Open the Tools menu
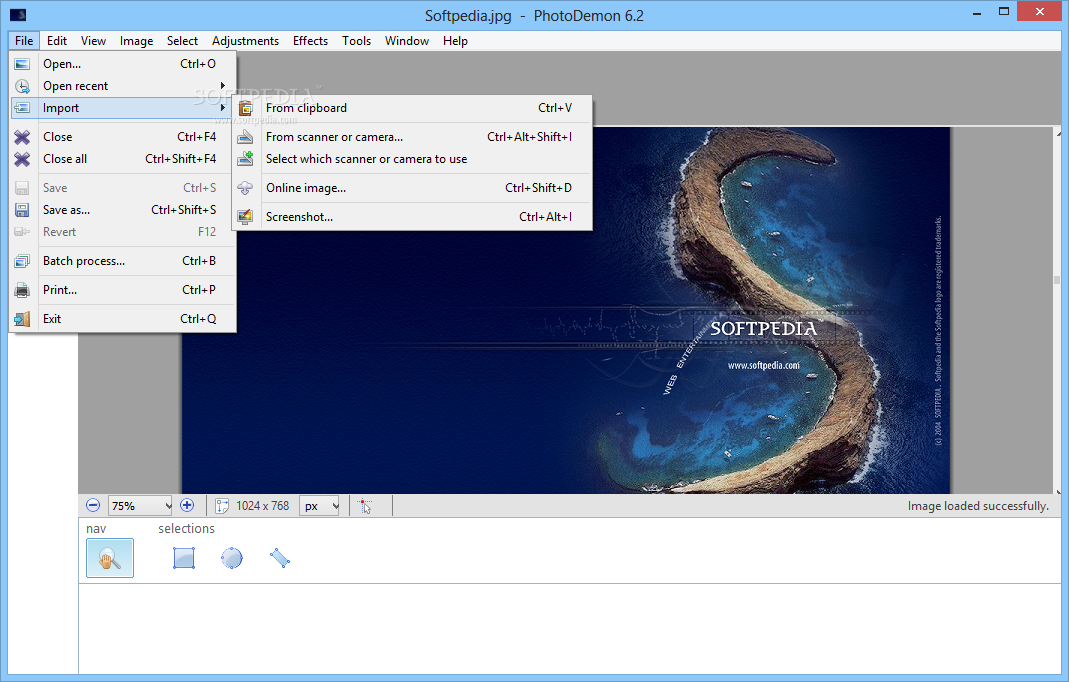Image resolution: width=1069 pixels, height=682 pixels. pyautogui.click(x=357, y=41)
